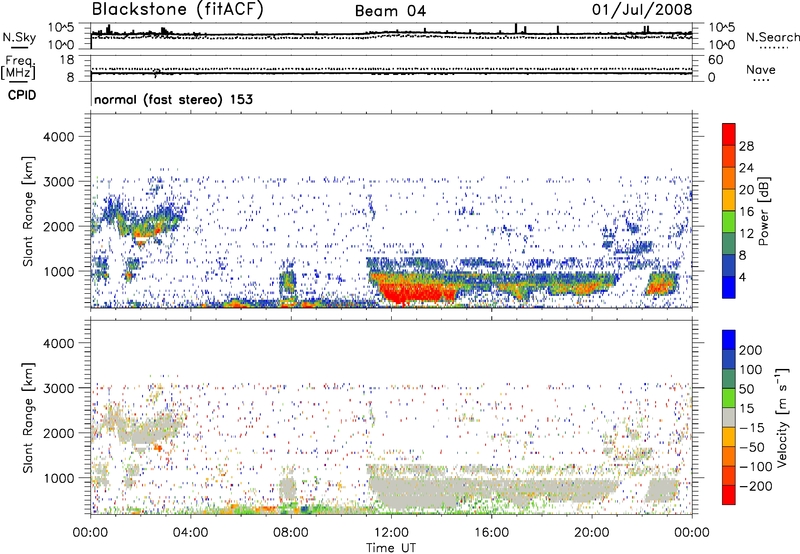Select the 28 label on the power color bar
The width and height of the screenshot is (800, 554).
coord(746,146)
